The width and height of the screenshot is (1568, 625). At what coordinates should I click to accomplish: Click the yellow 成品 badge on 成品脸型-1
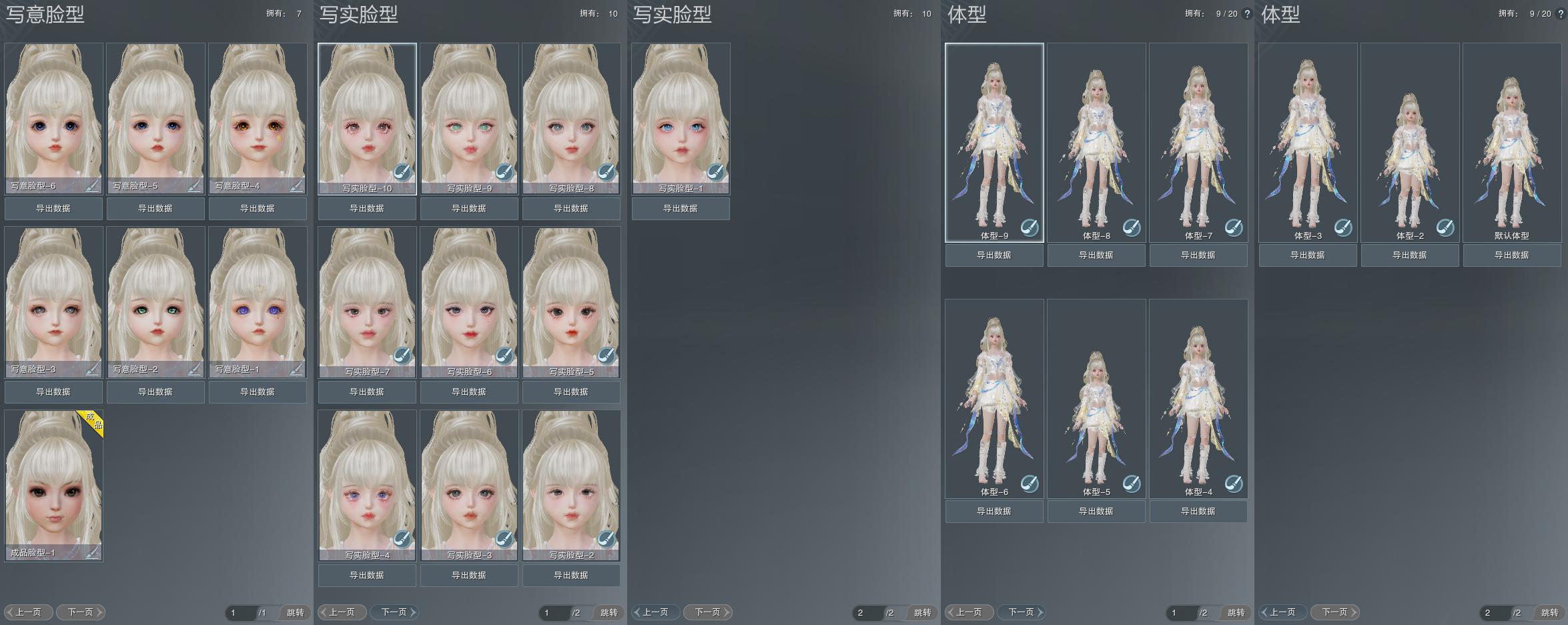(93, 421)
